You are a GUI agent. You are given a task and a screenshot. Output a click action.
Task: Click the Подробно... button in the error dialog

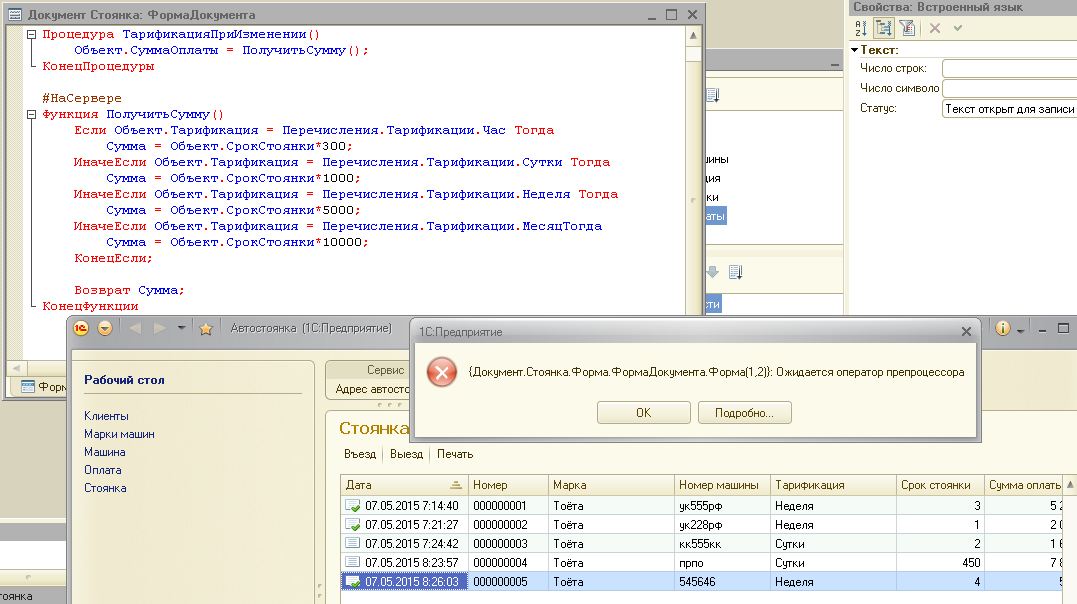pyautogui.click(x=745, y=413)
